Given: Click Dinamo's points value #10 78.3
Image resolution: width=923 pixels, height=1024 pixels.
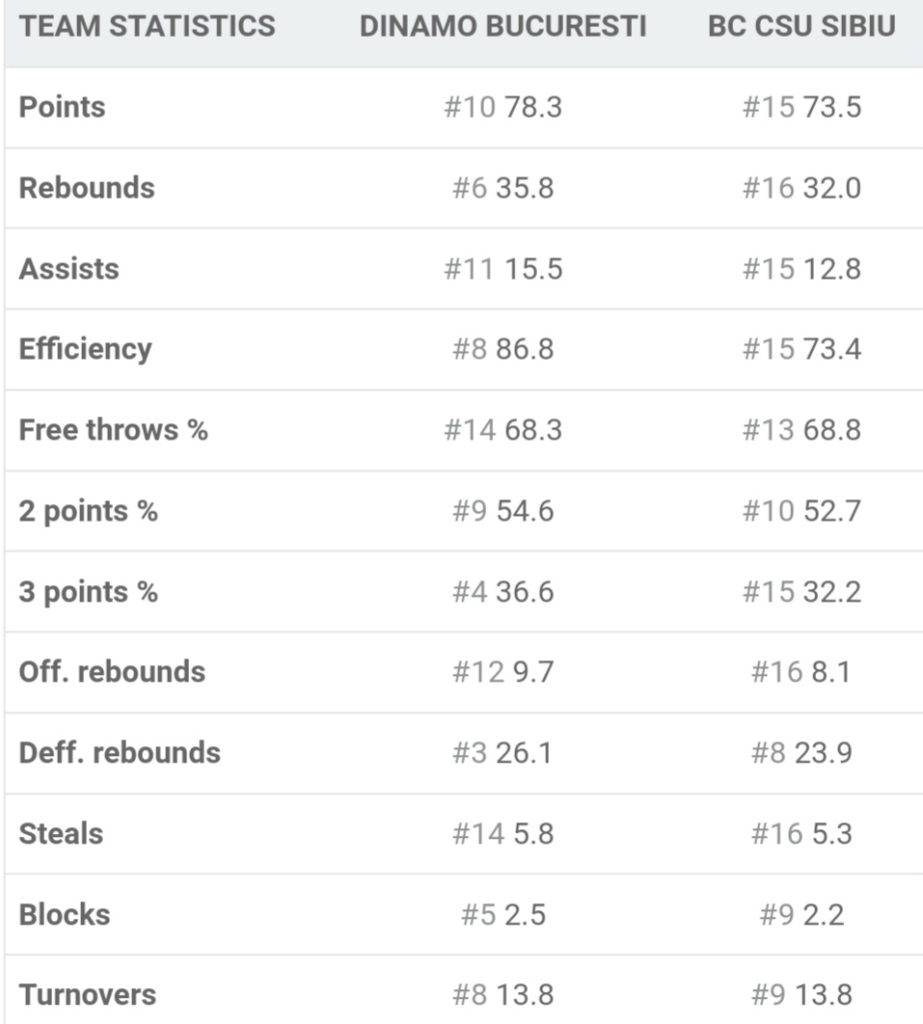Looking at the screenshot, I should [503, 107].
